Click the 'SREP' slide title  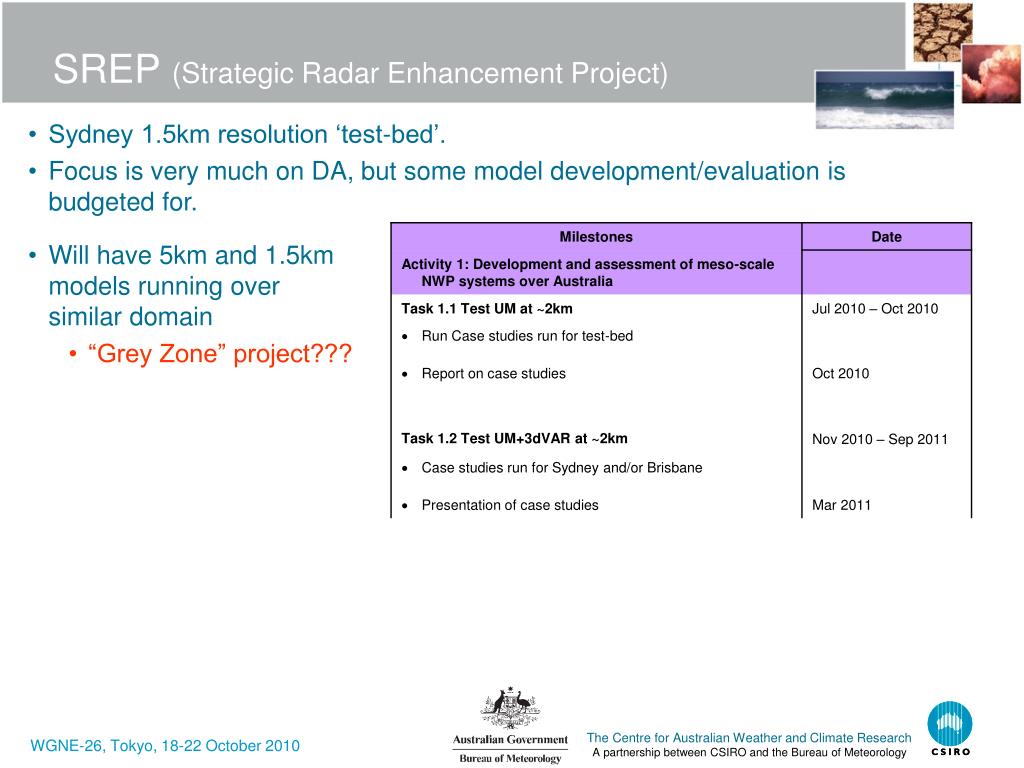point(106,69)
